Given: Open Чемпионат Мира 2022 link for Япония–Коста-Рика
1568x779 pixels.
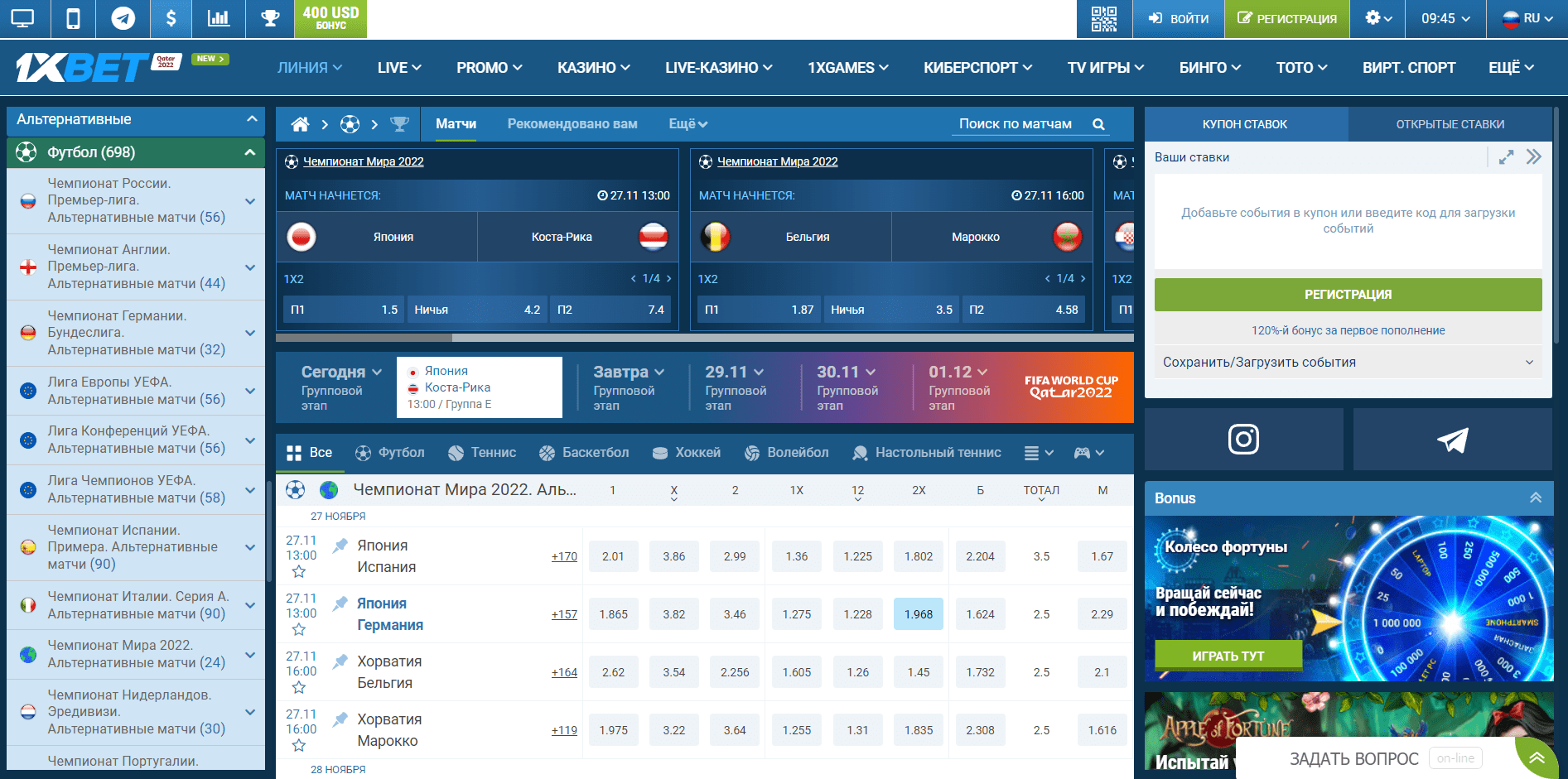Looking at the screenshot, I should click(364, 161).
